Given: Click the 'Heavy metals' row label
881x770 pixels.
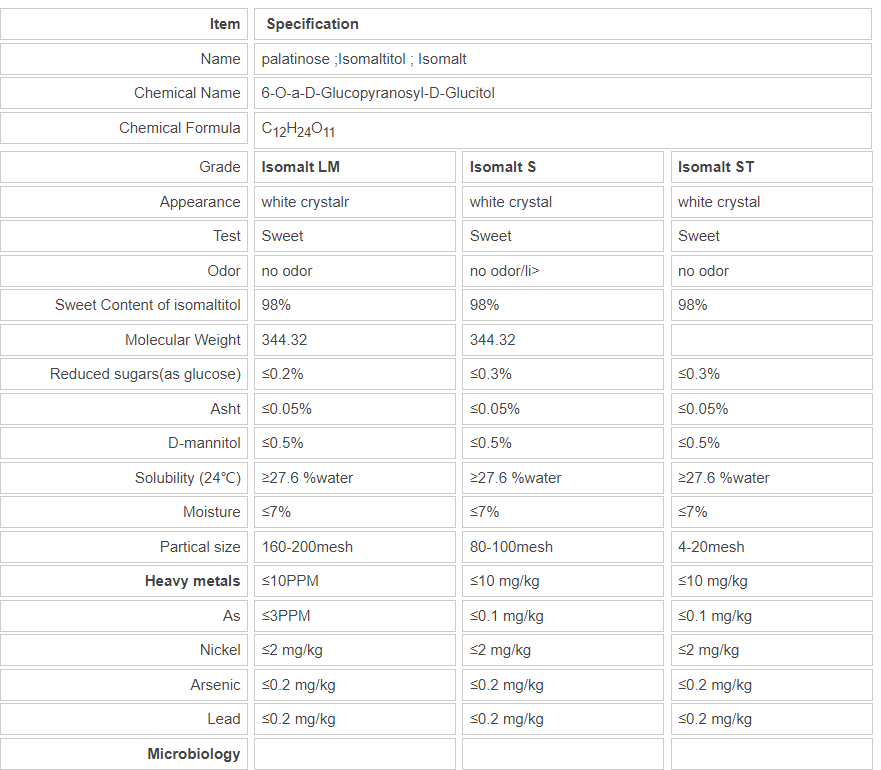Looking at the screenshot, I should pos(192,581).
